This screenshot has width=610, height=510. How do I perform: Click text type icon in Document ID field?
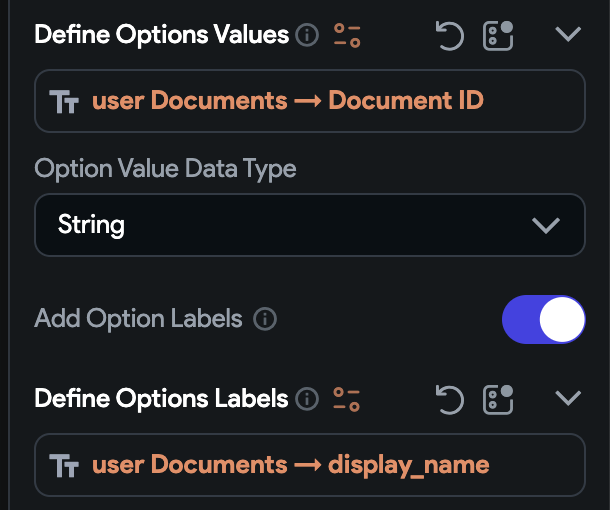point(64,102)
